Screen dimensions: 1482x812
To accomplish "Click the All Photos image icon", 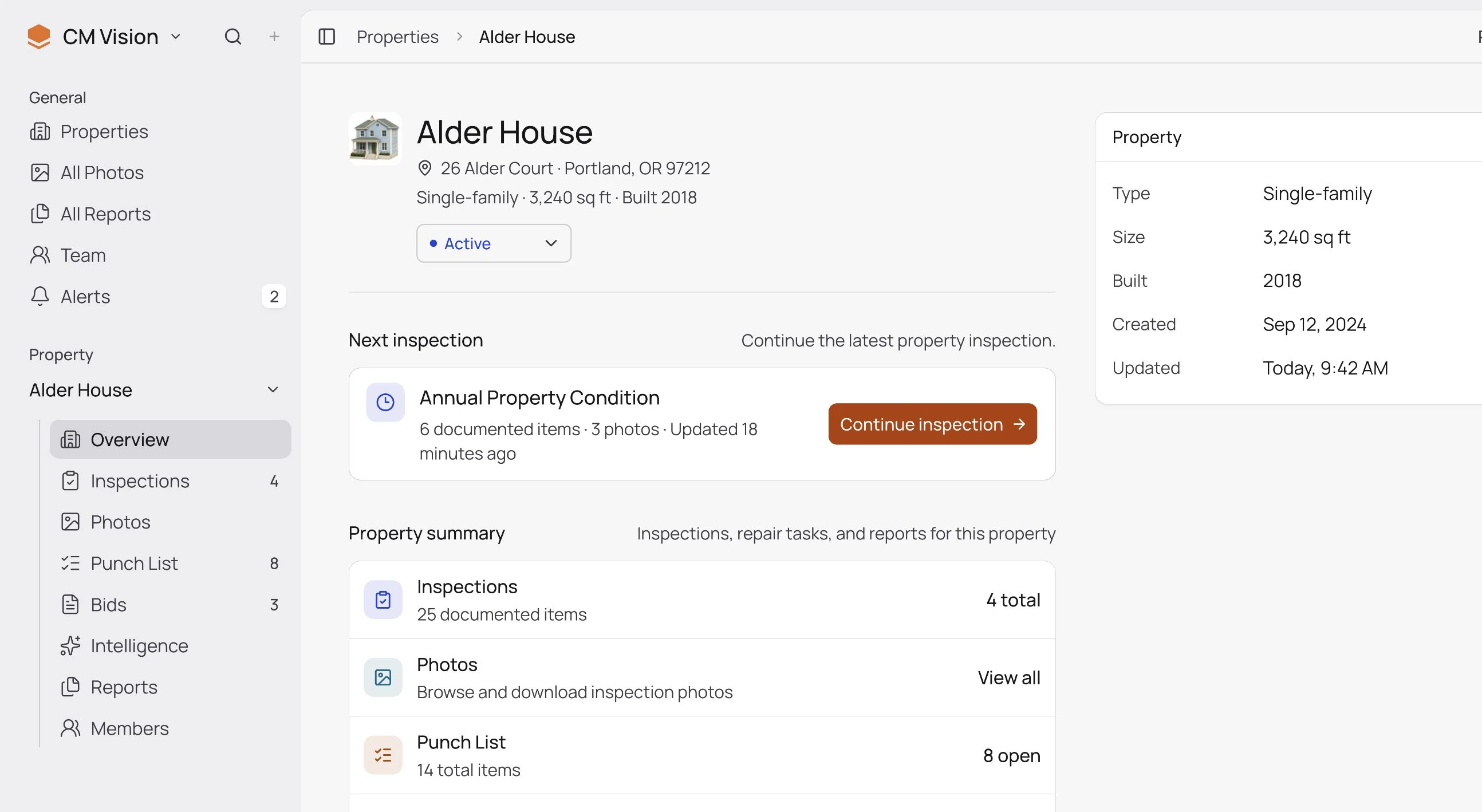I will (40, 172).
